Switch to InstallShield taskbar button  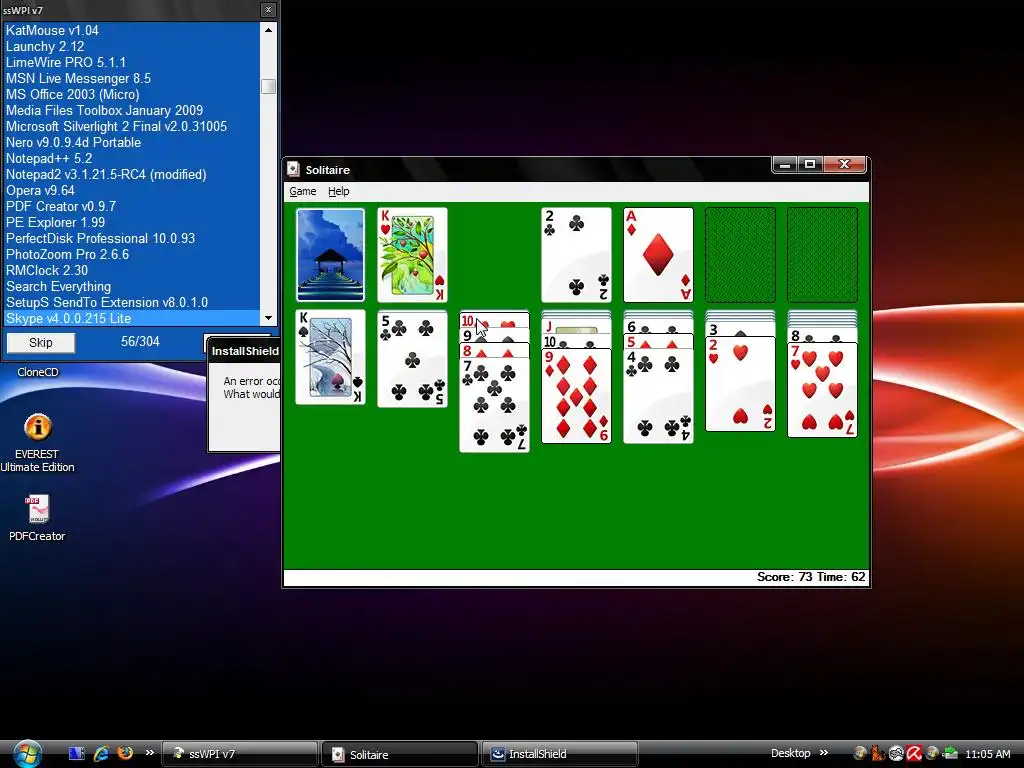(x=559, y=754)
